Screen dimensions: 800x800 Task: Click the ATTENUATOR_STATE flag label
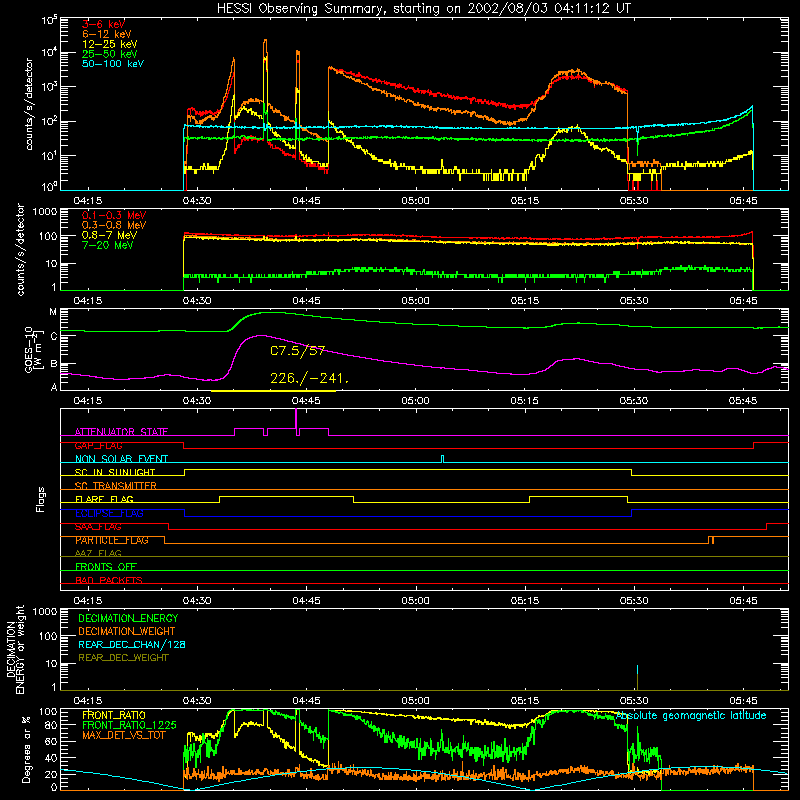pos(121,432)
